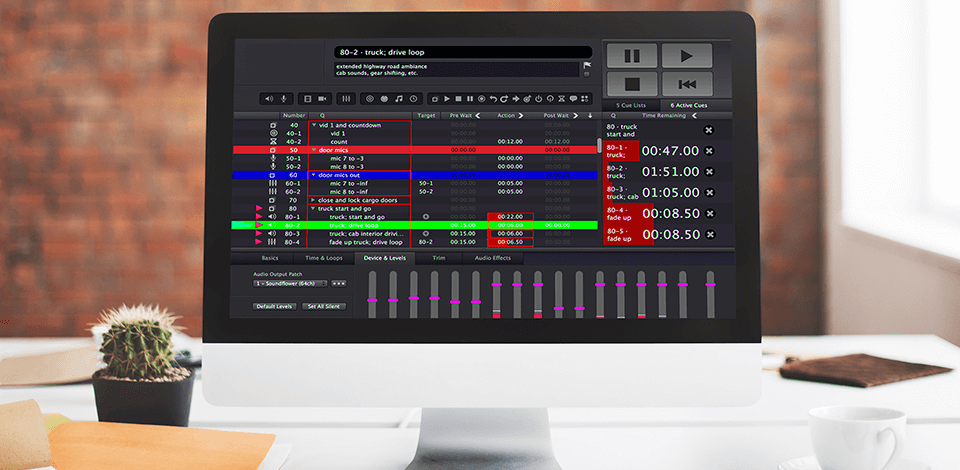
Task: Add a Reset cue with undo arrow icon
Action: [x=493, y=98]
